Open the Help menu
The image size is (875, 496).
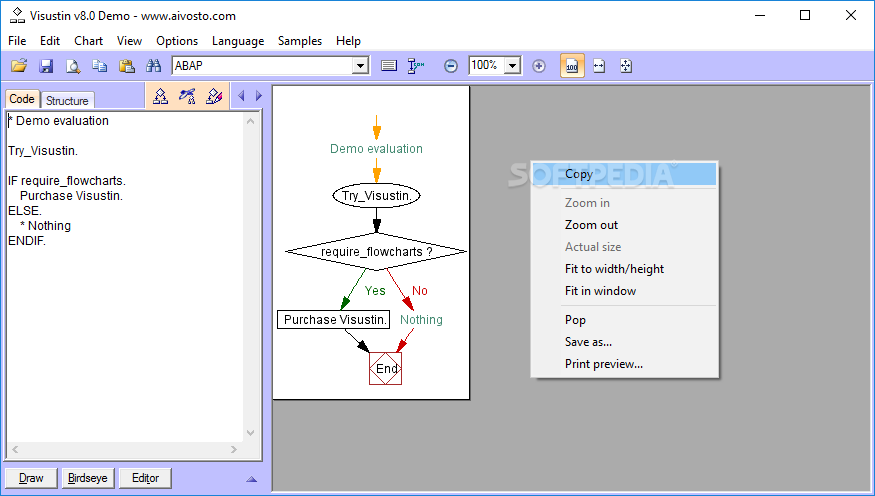[x=348, y=41]
